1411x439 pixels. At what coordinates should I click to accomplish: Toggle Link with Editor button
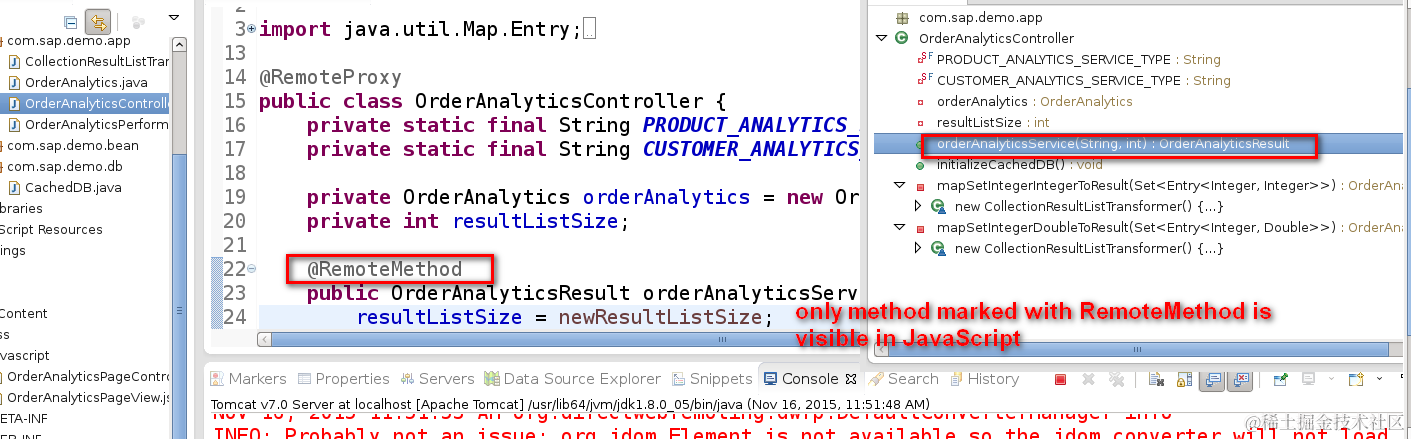coord(98,21)
